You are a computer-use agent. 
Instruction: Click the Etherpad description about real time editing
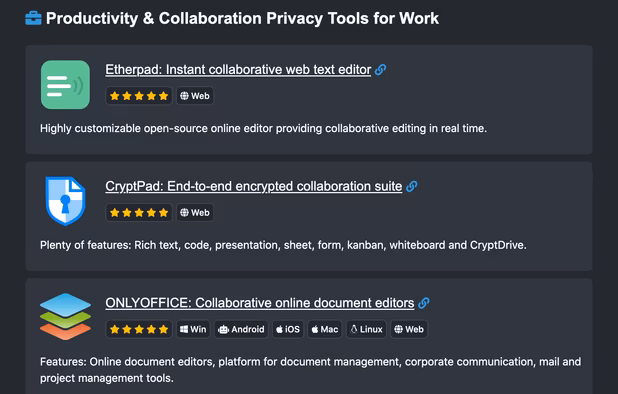[263, 128]
